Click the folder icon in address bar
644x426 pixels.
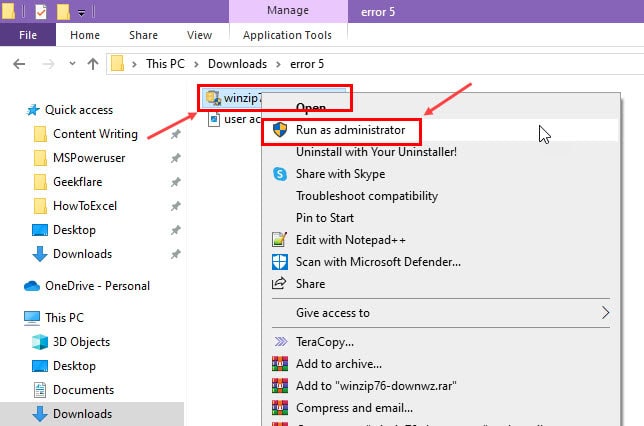click(x=117, y=64)
